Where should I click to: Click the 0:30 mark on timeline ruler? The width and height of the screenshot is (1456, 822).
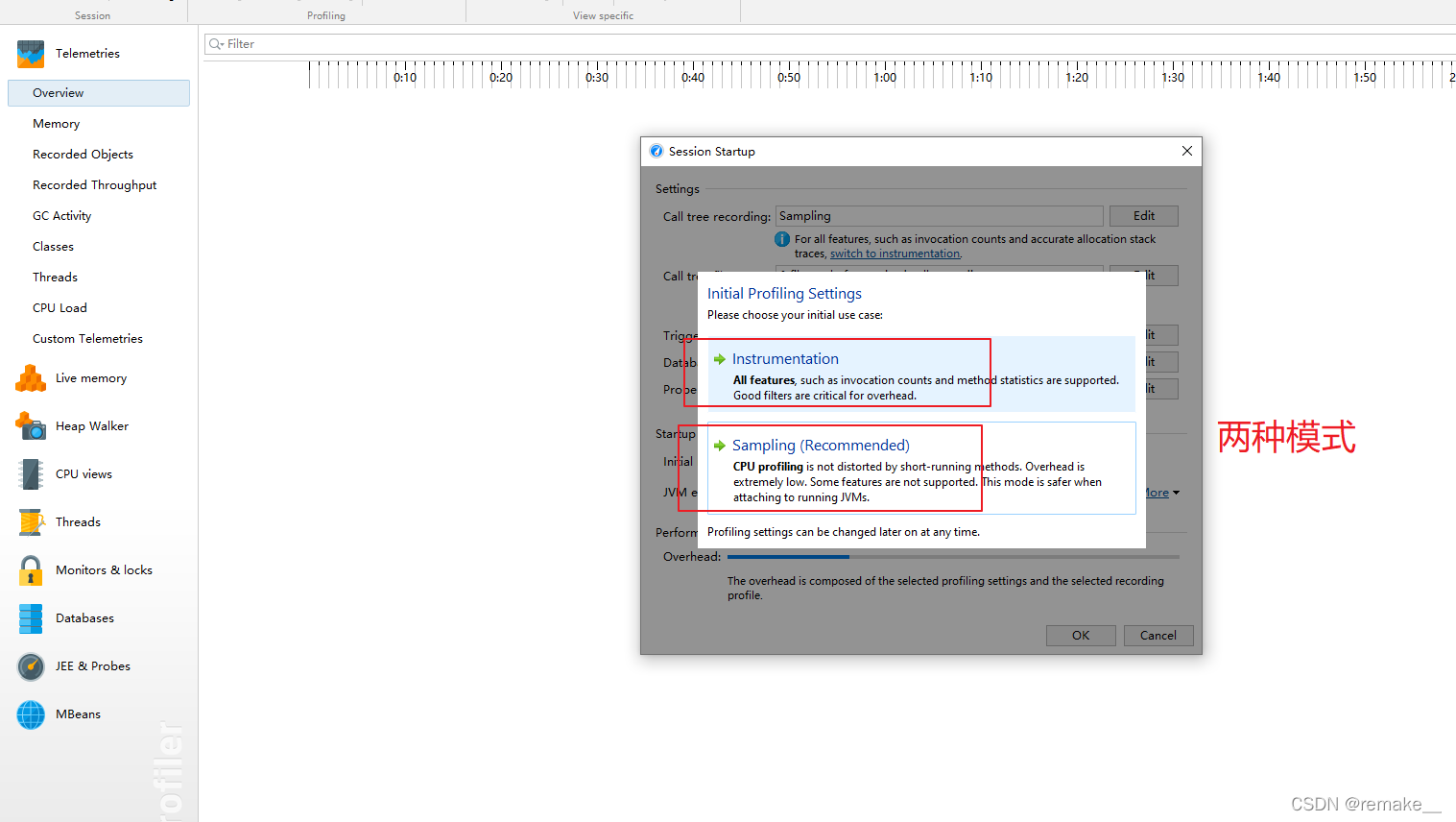click(x=597, y=77)
